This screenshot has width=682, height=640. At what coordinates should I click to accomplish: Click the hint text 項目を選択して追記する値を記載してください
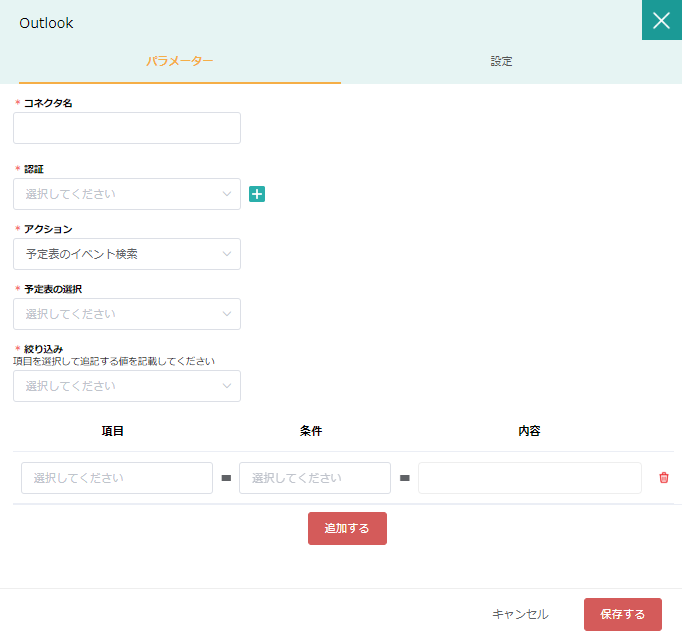(x=114, y=361)
